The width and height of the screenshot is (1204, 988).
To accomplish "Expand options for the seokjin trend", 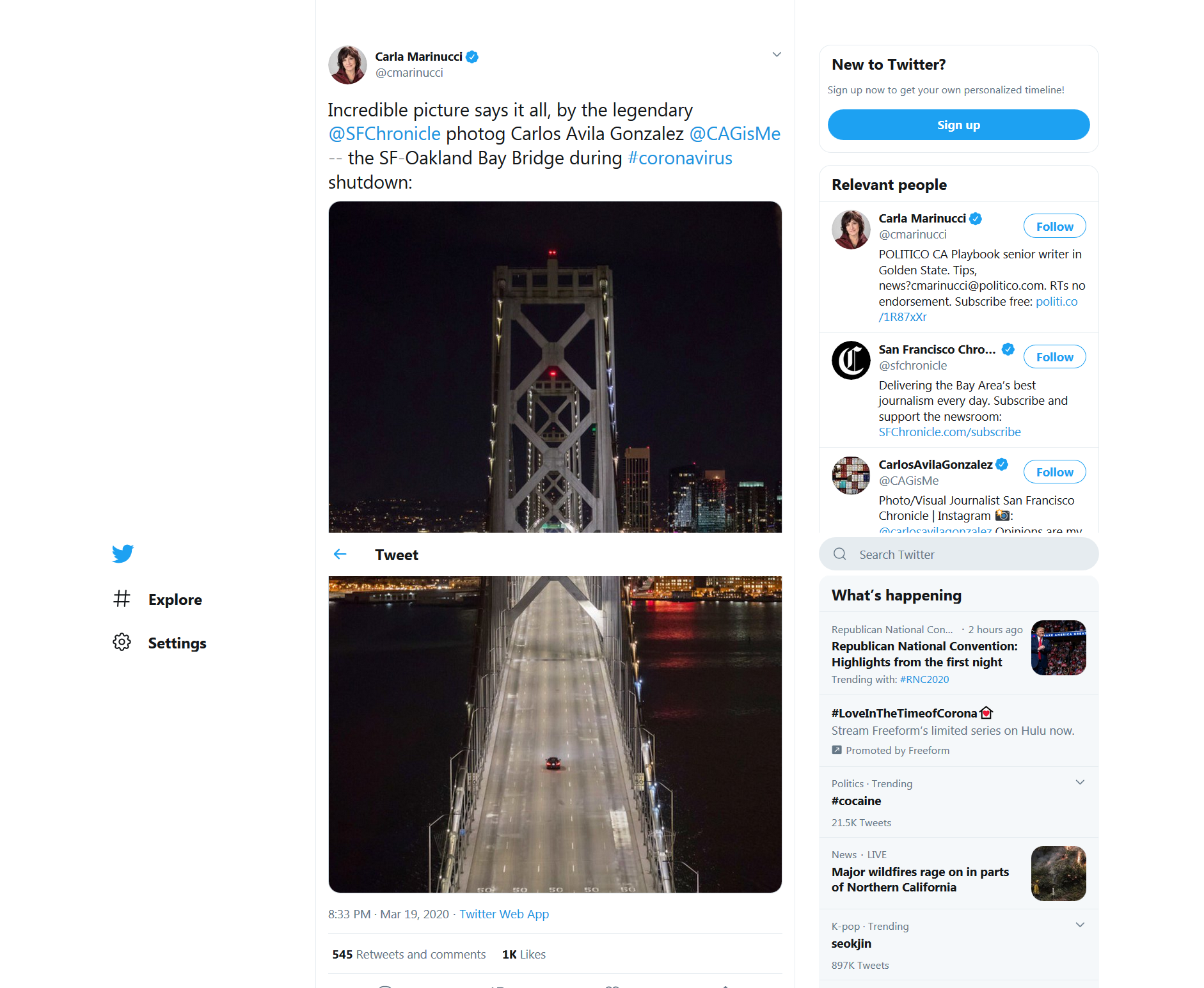I will [x=1080, y=925].
